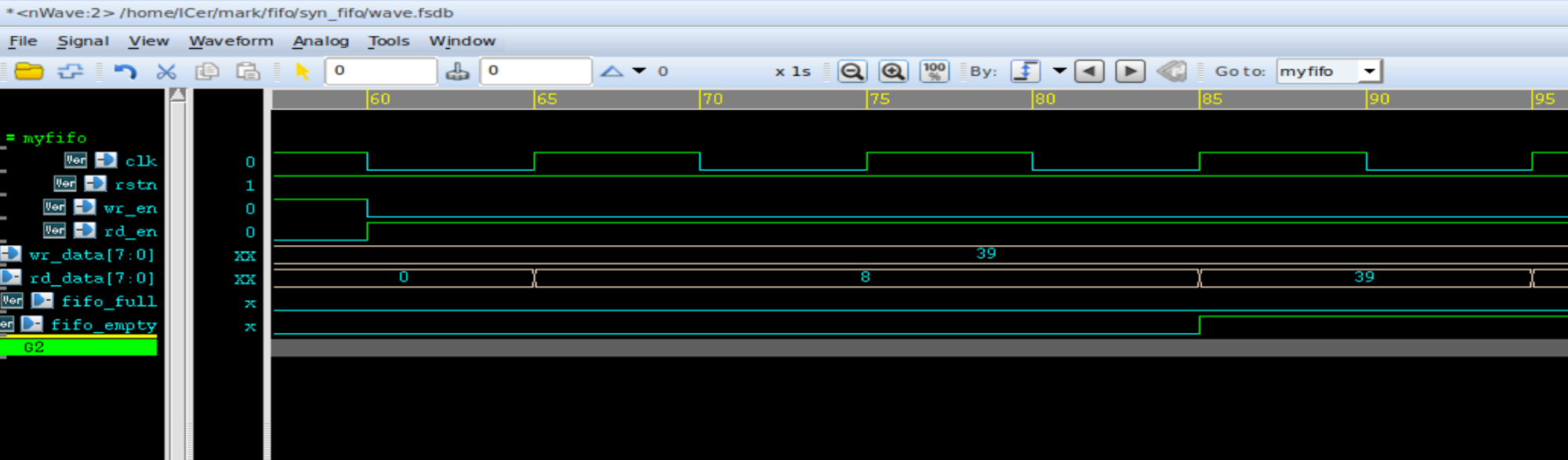Screen dimensions: 1568x460
Task: Expand the search-by edge type dropdown arrow
Action: point(1059,71)
